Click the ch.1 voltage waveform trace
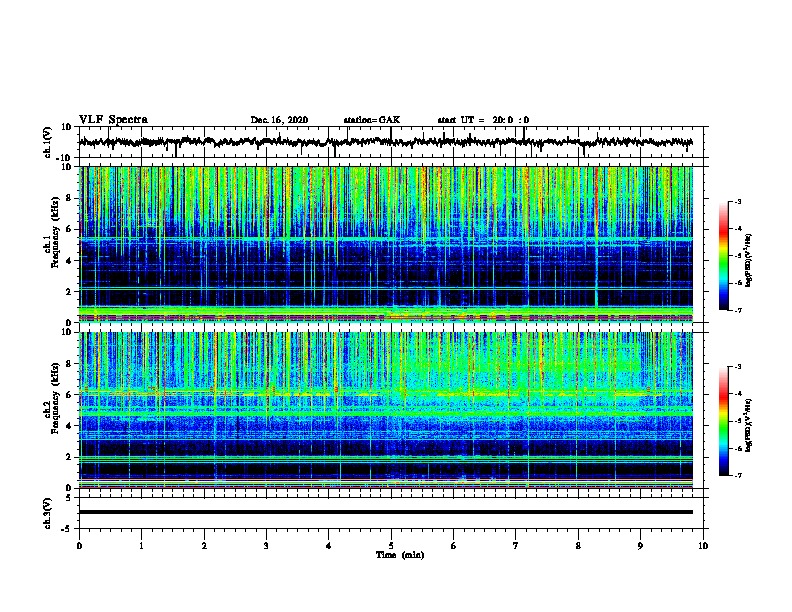 click(x=385, y=142)
